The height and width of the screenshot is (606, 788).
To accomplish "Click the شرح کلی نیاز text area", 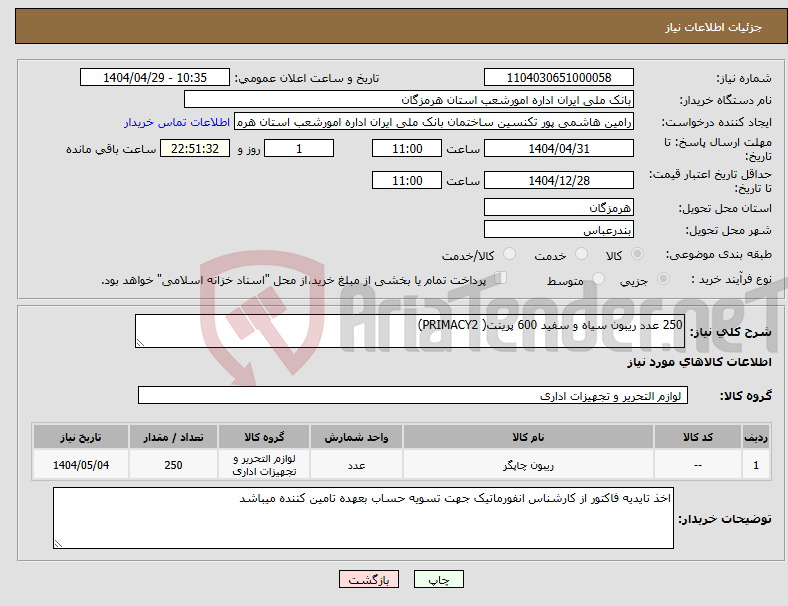I will [410, 331].
